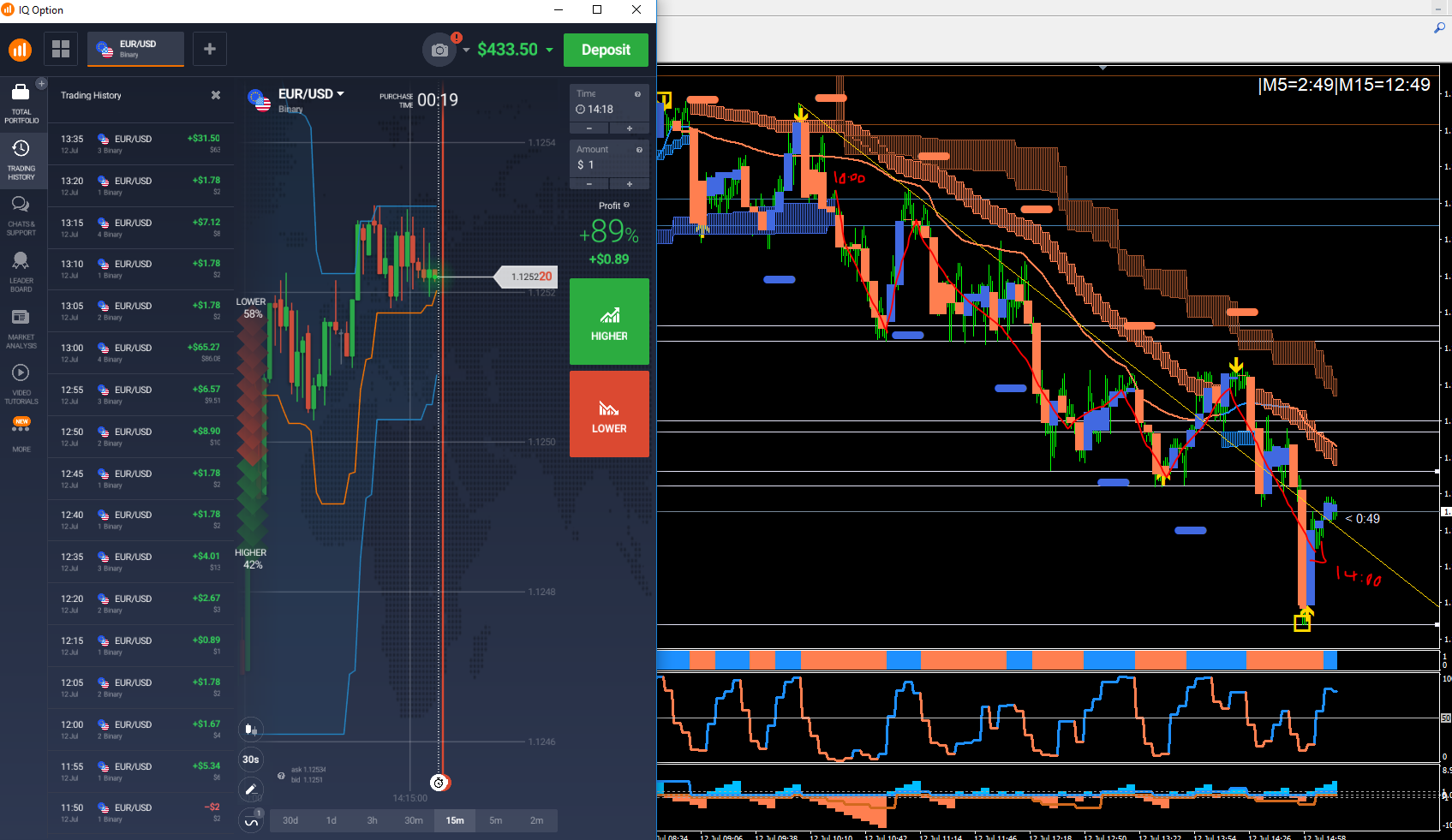
Task: Click the small plus badge above Total Portfolio
Action: 41,83
